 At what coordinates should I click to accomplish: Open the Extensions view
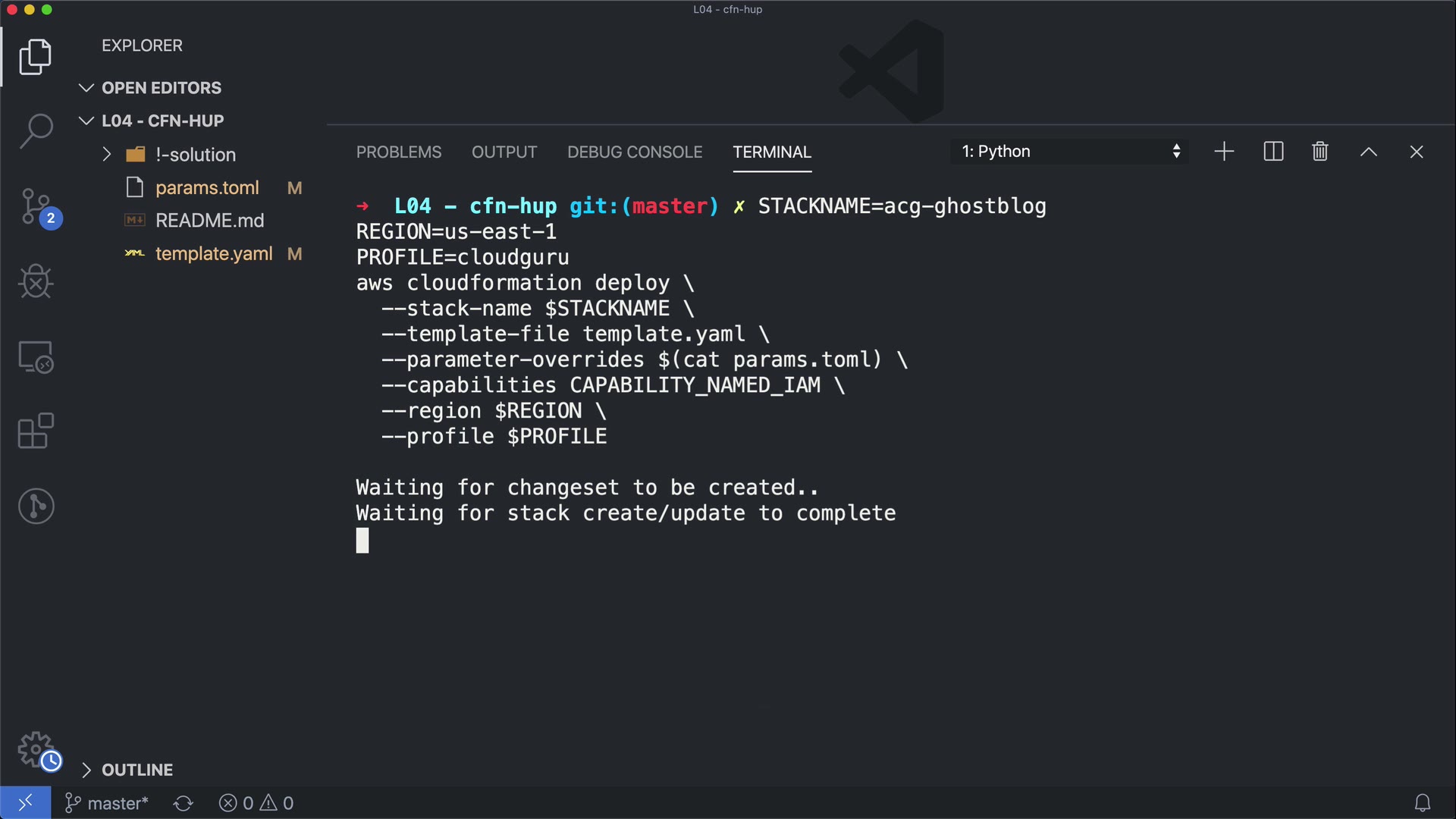point(36,431)
